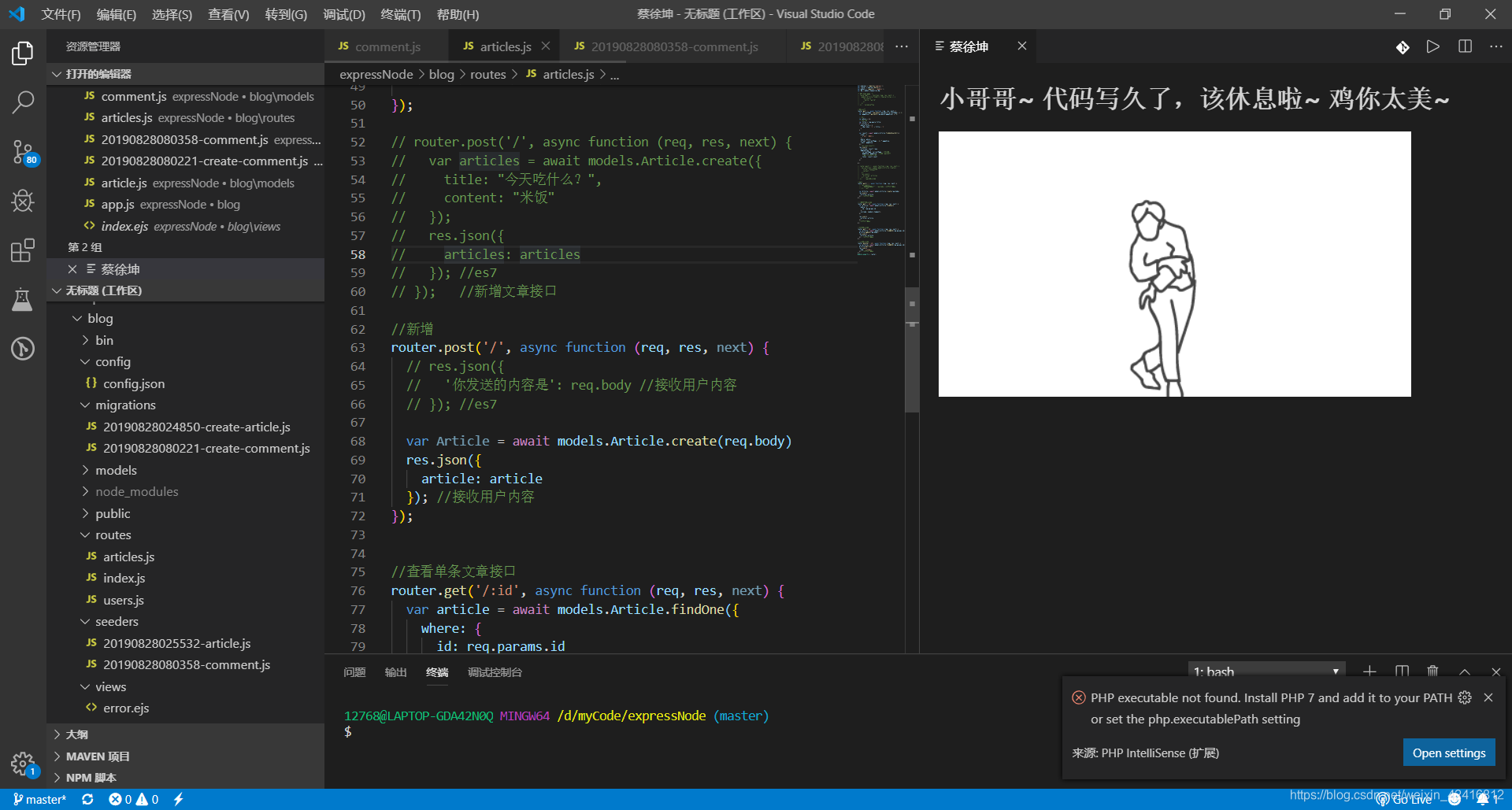The image size is (1512, 810).
Task: Collapse the 无标题 (工作区) section
Action: click(x=185, y=290)
